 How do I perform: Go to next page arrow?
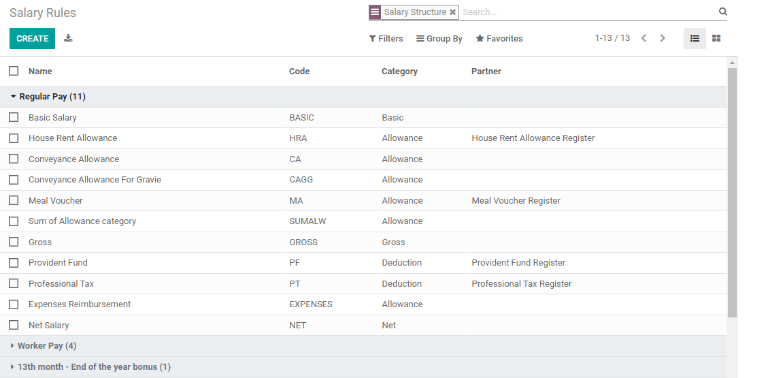[662, 38]
